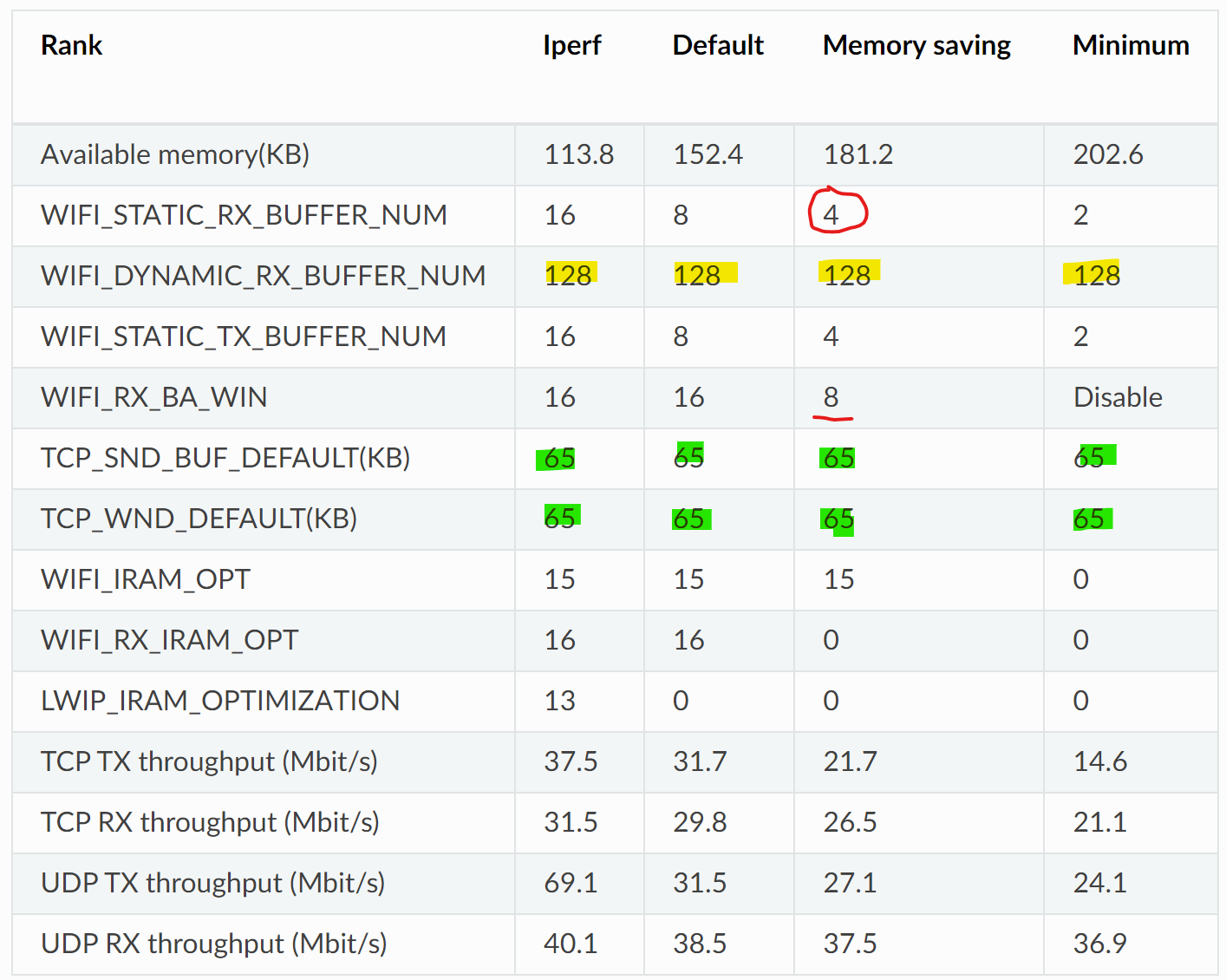Click UDP TX throughput value 69.1
The height and width of the screenshot is (980, 1226).
tap(571, 883)
